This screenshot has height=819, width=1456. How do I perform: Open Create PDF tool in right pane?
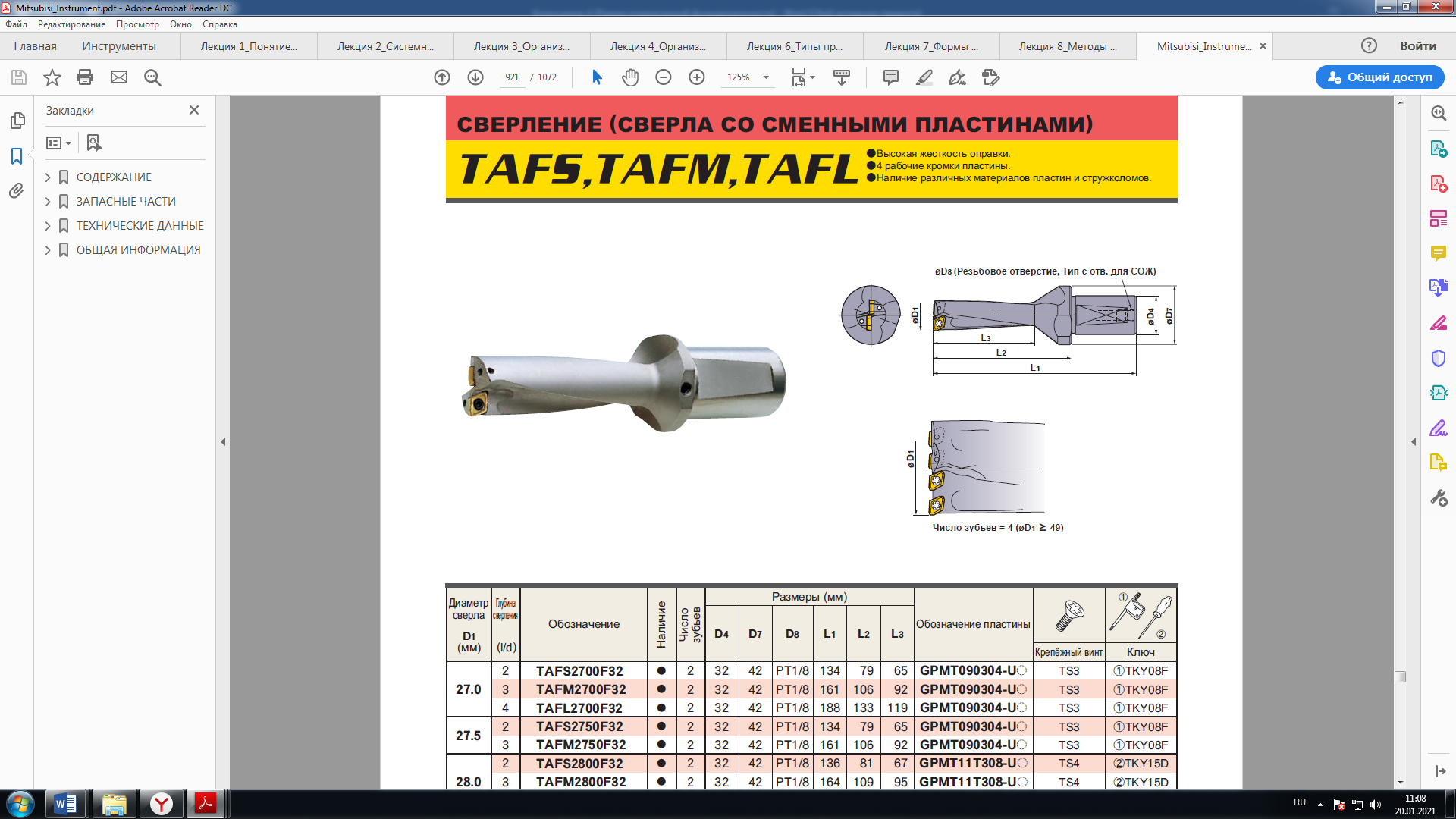(x=1439, y=184)
